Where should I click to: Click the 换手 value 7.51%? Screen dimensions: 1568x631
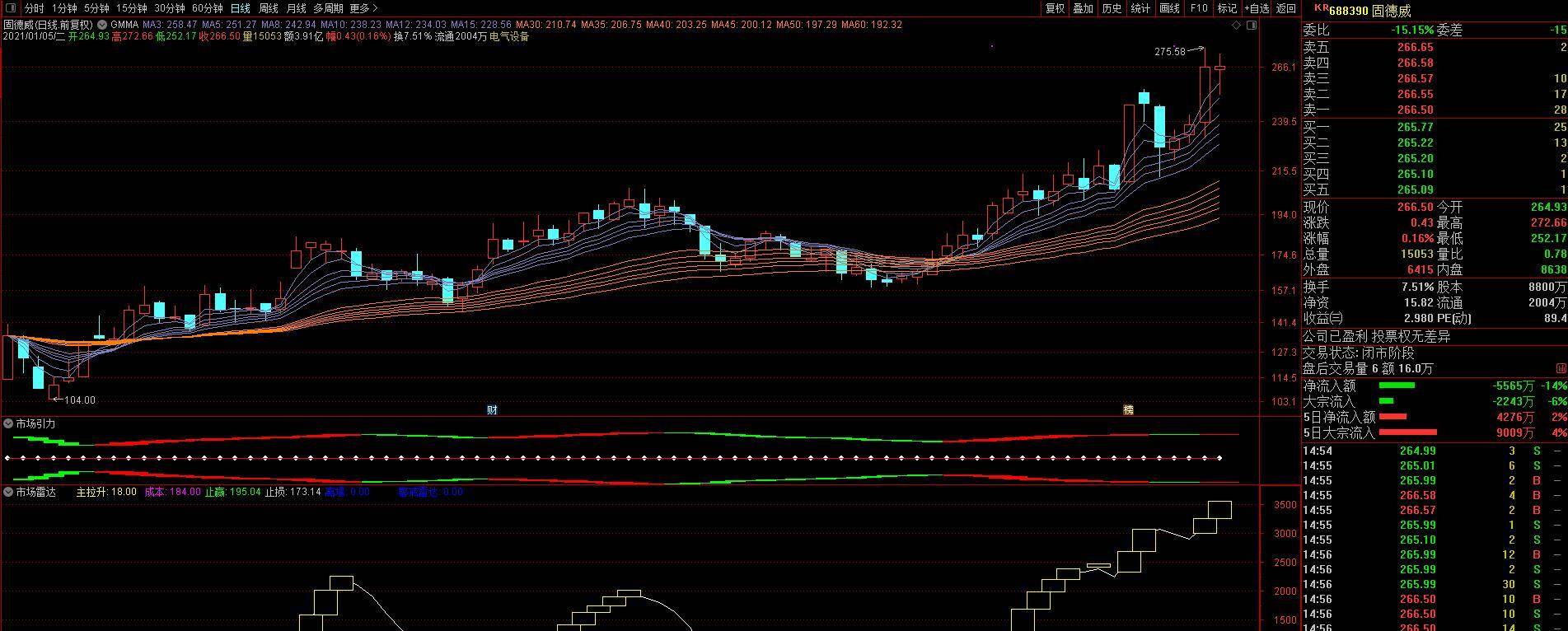[x=1417, y=287]
